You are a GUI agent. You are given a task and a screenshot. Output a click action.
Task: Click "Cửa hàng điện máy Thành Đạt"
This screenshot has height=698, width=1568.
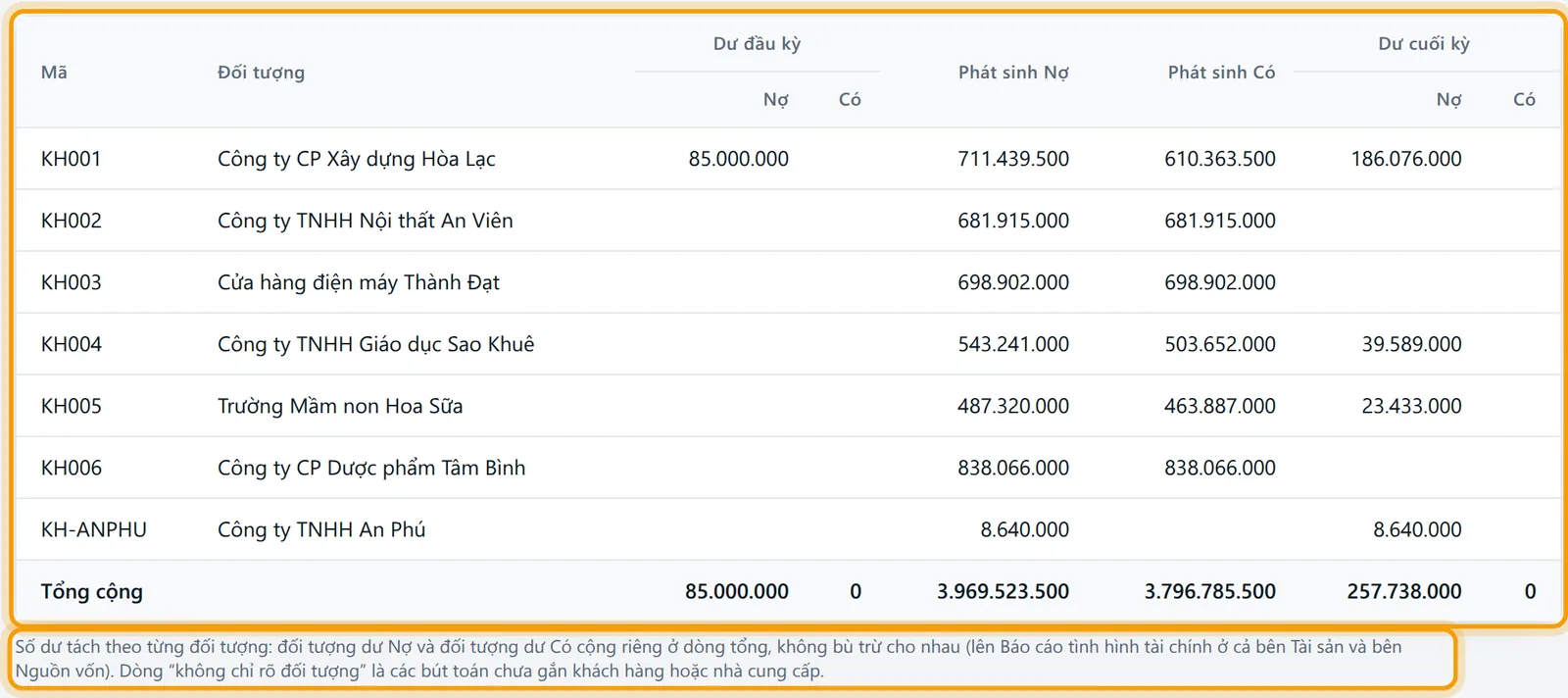pos(359,282)
